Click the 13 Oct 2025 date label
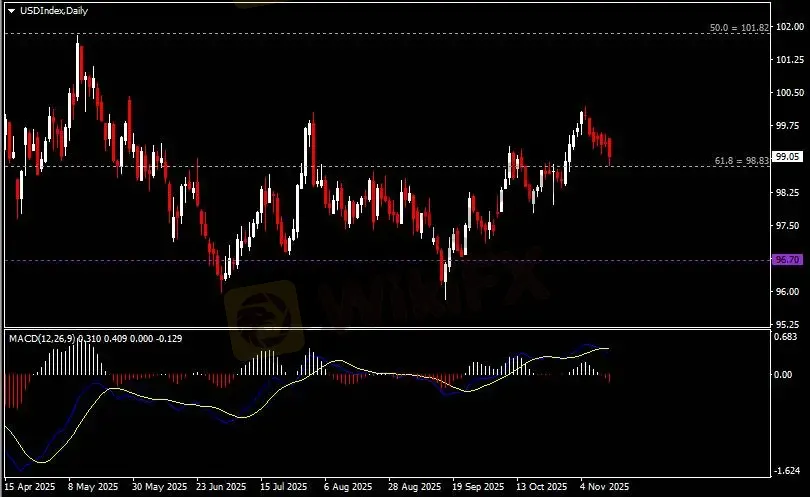 click(x=541, y=487)
